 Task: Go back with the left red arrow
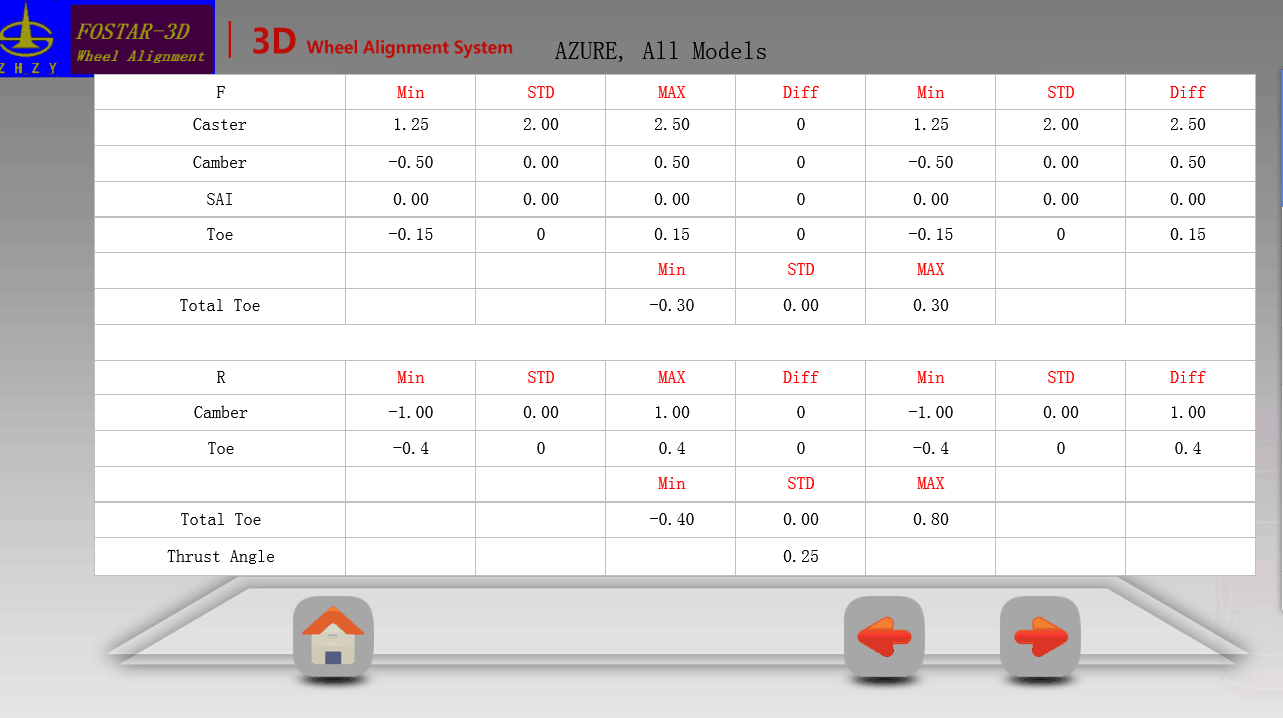tap(884, 636)
